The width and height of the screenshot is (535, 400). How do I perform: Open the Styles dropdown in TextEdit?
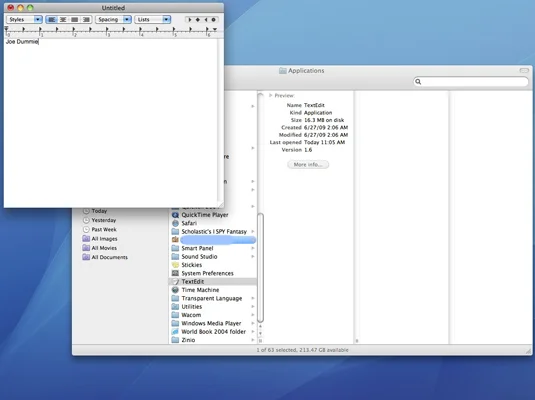pyautogui.click(x=24, y=19)
